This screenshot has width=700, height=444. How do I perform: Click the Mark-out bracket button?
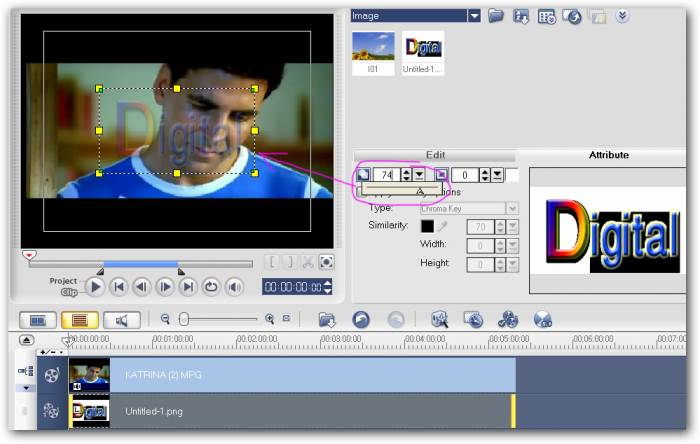point(290,262)
